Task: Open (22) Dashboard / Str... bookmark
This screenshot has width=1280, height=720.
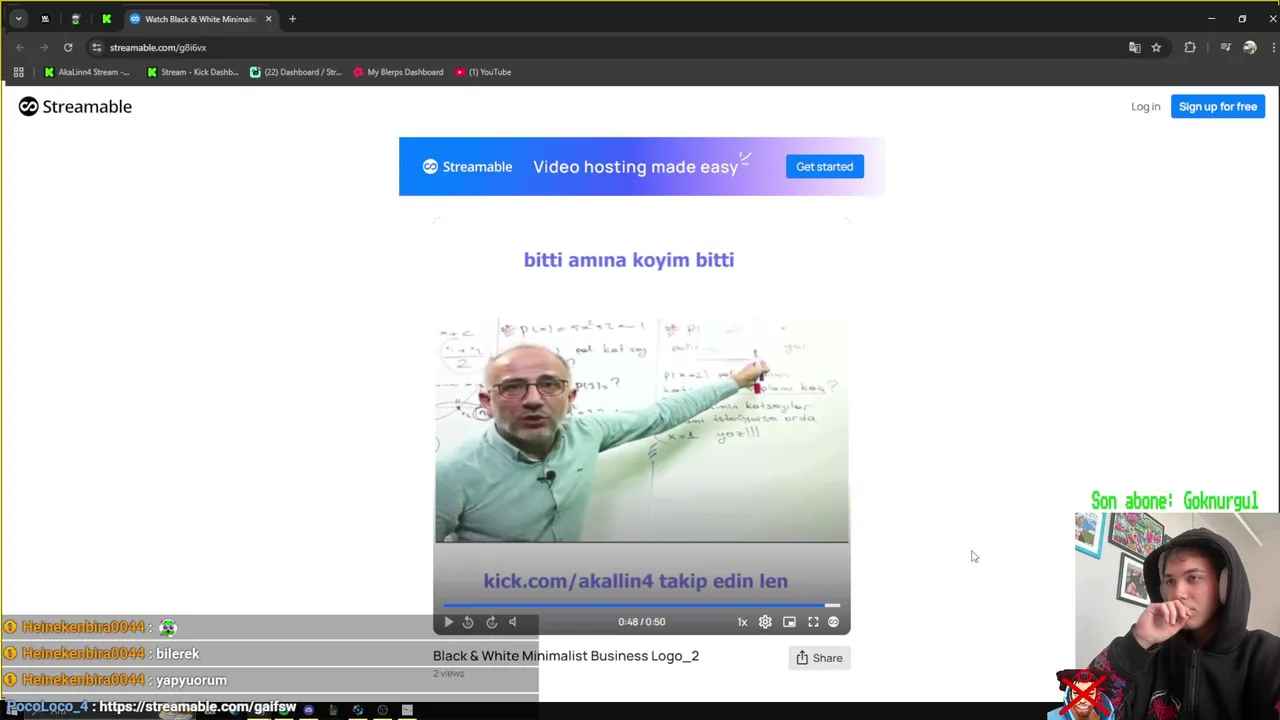Action: 295,72
